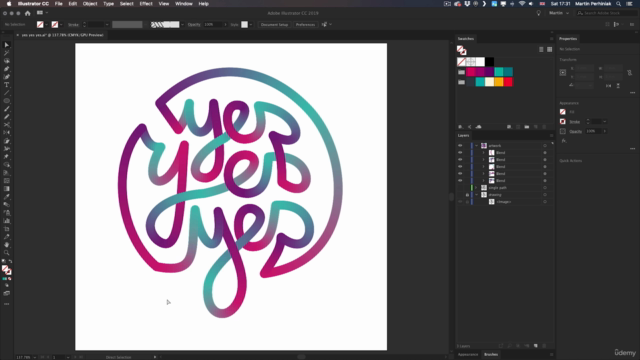Reset to default fill and stroke
Image resolution: width=640 pixels, height=360 pixels.
pyautogui.click(x=4, y=261)
